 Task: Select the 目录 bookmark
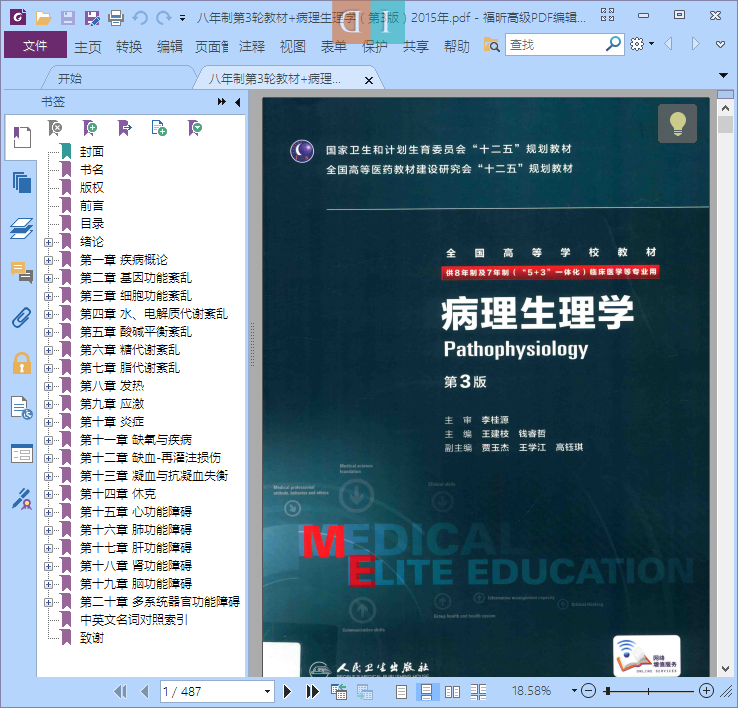click(92, 224)
